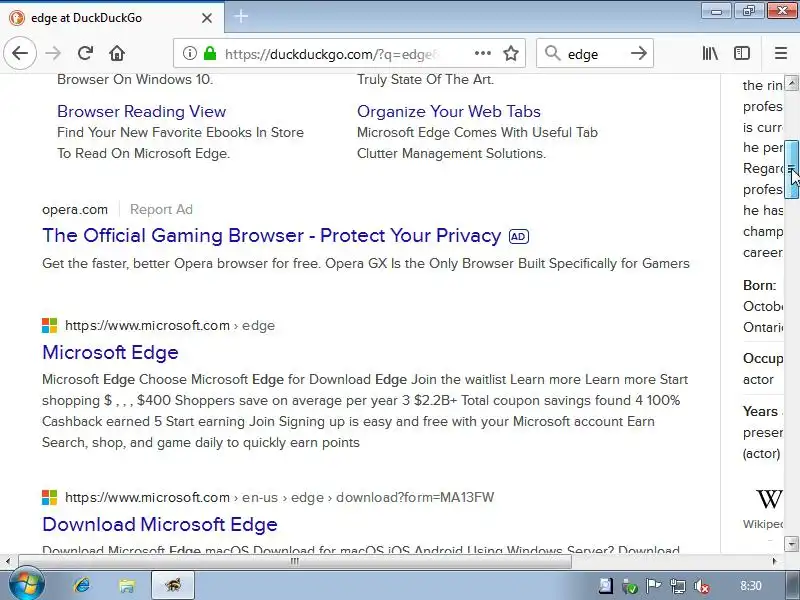Open the Library bookmarks and history icon

point(710,53)
